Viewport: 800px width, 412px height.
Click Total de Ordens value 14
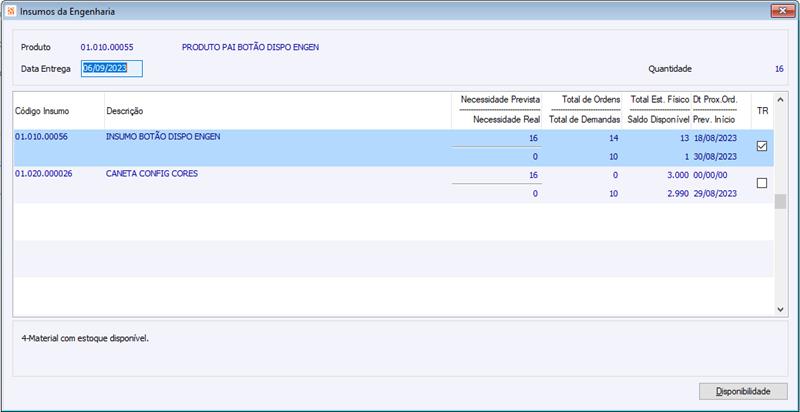click(x=614, y=138)
